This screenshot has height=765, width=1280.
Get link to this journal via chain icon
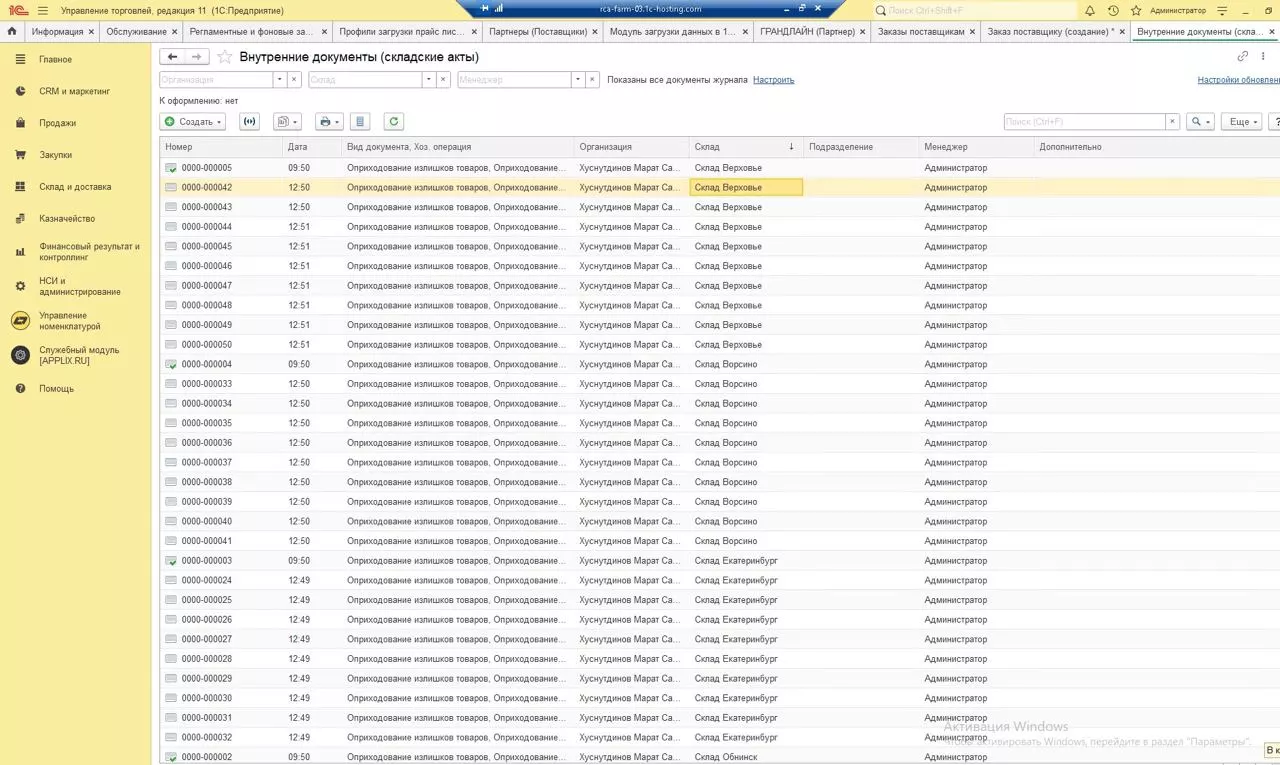[1243, 57]
